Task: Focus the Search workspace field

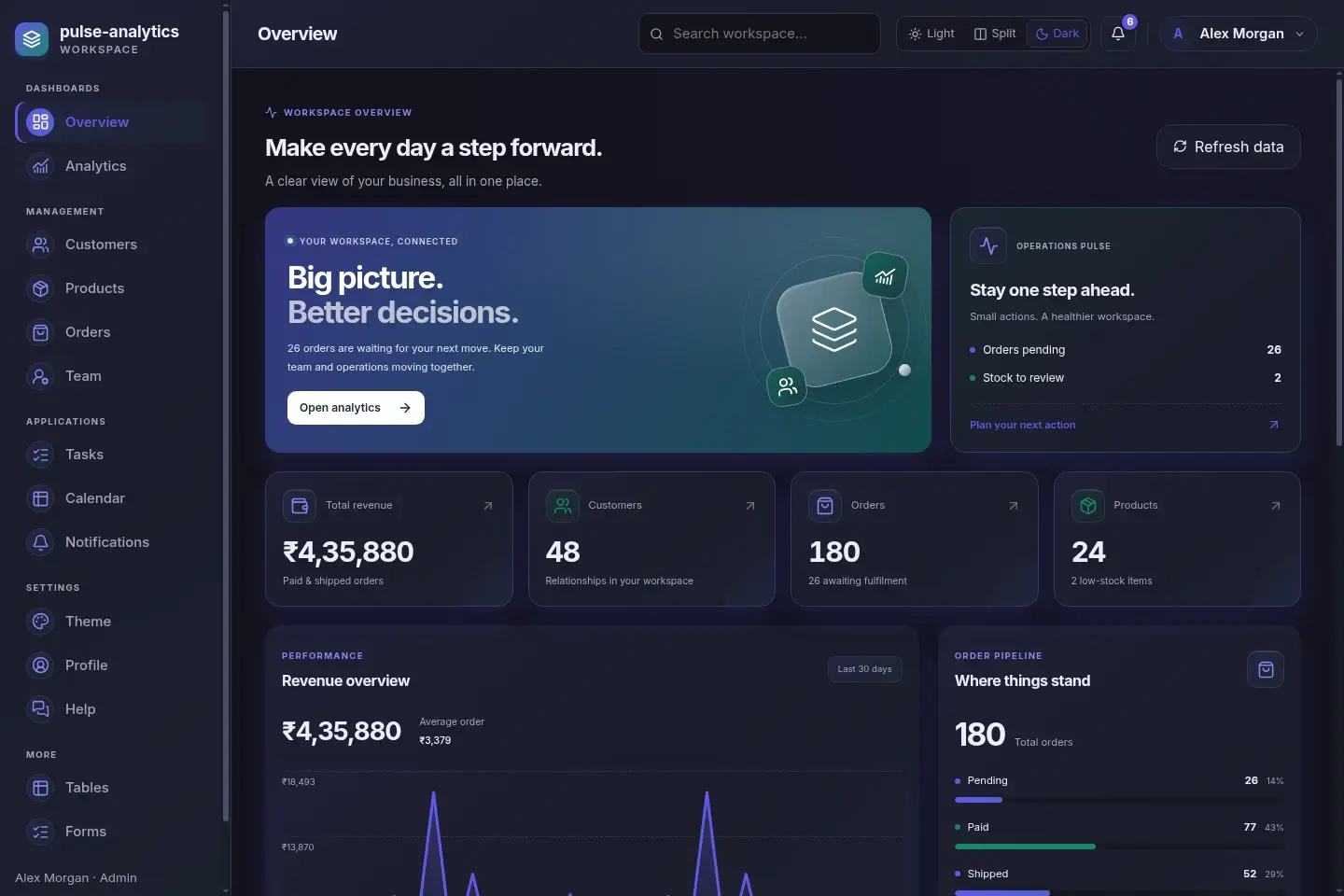Action: tap(760, 34)
